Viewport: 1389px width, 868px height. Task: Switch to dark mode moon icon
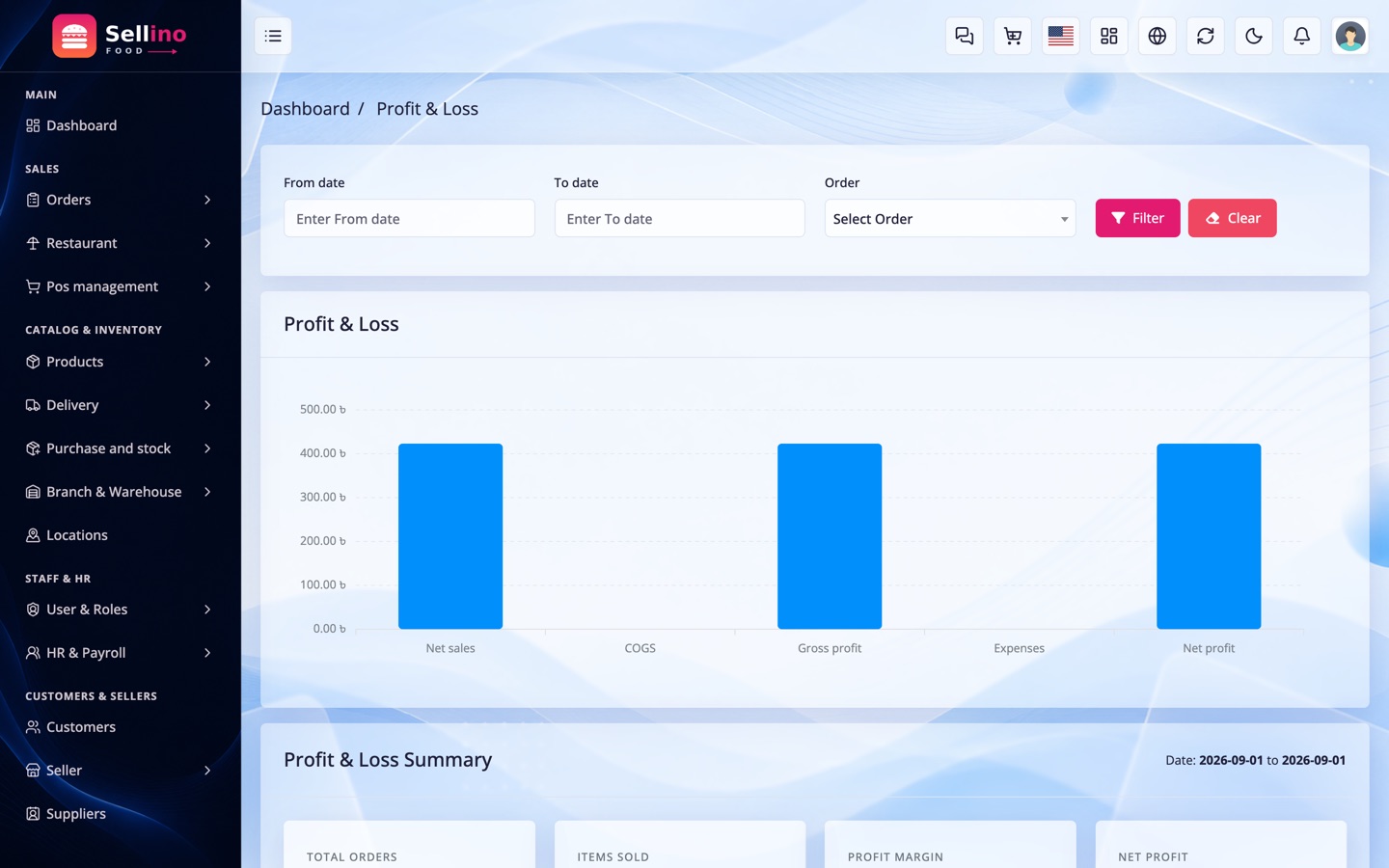pos(1254,36)
